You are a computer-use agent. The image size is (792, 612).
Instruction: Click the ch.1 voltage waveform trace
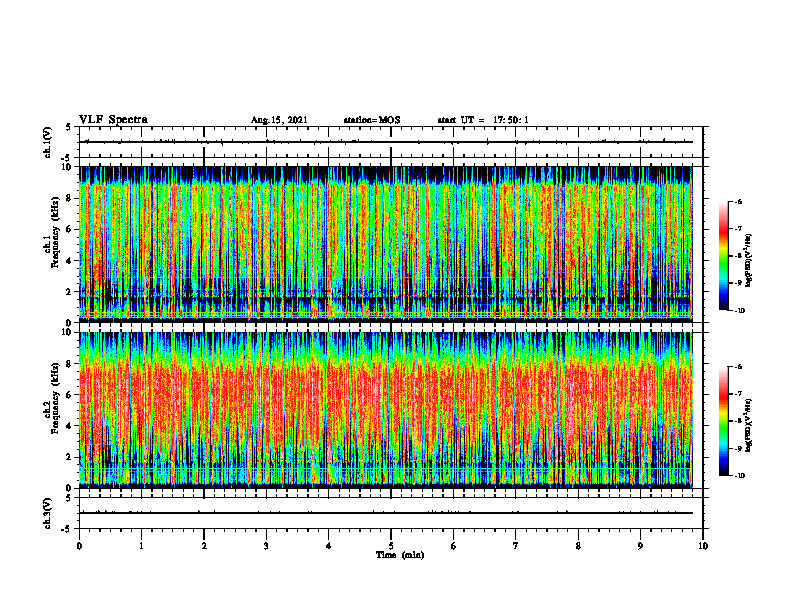[x=386, y=142]
